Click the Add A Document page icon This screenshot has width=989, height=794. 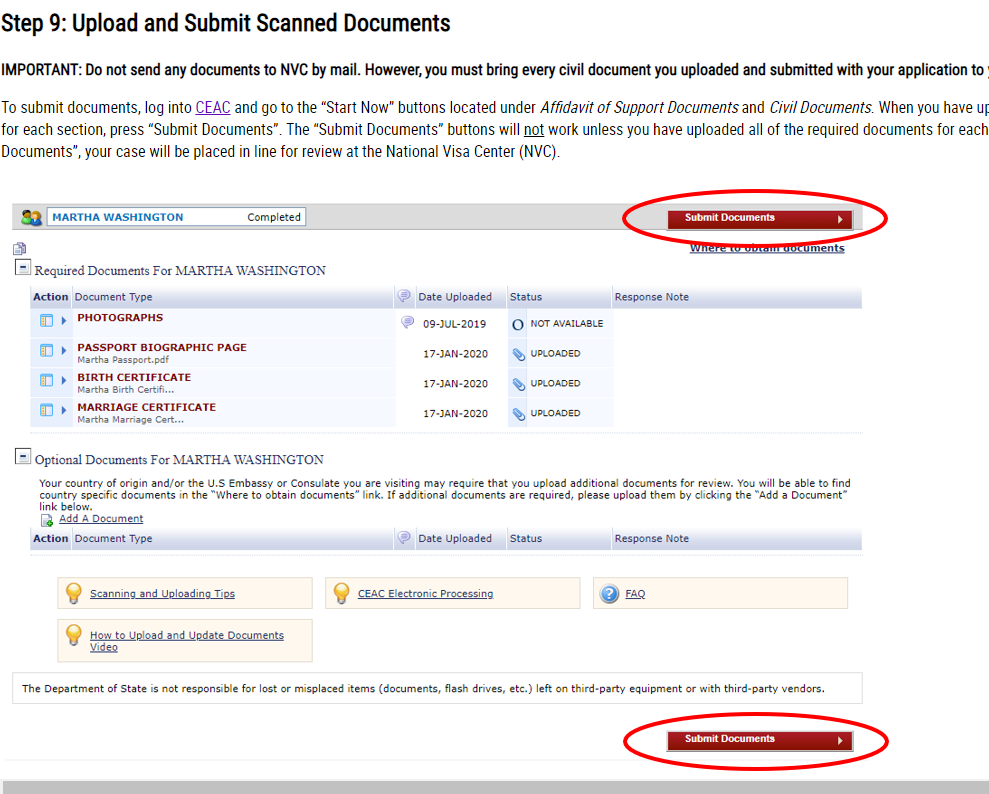point(46,520)
